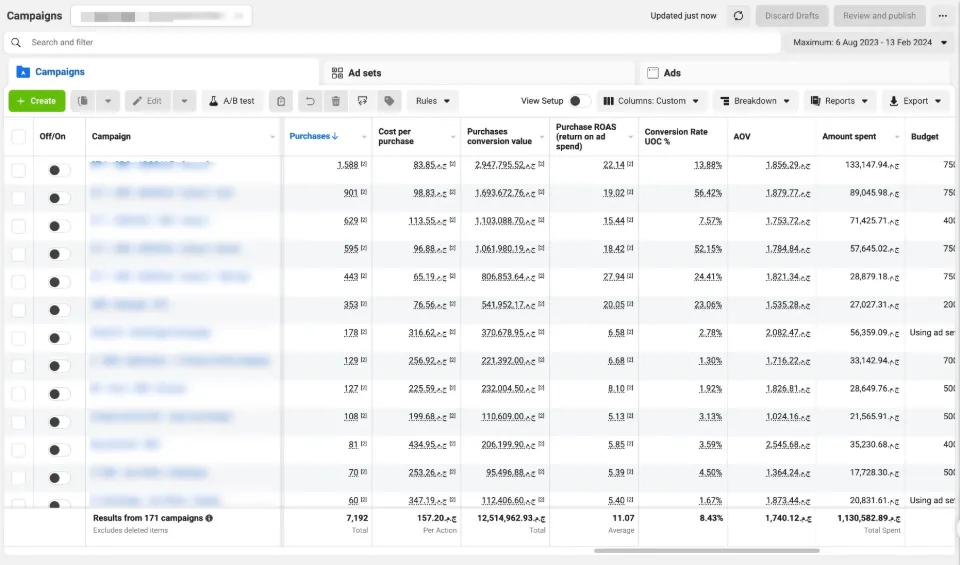Click the 1,856.29 AOV value
960x565 pixels.
[787, 165]
